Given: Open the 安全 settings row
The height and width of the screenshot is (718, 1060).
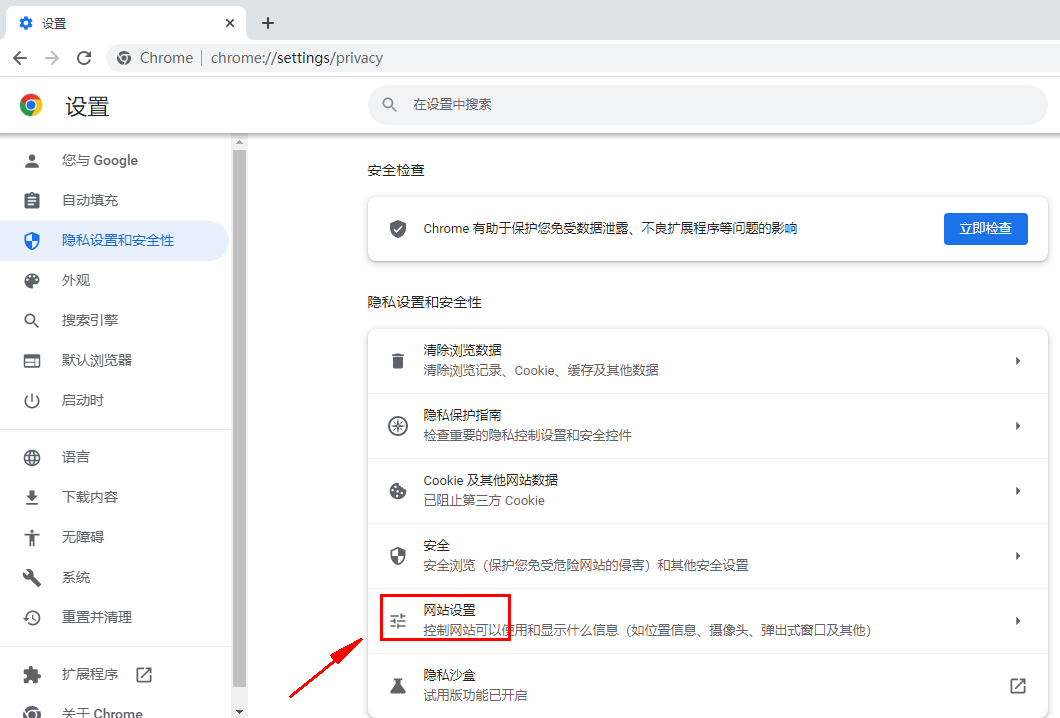Looking at the screenshot, I should (x=707, y=556).
